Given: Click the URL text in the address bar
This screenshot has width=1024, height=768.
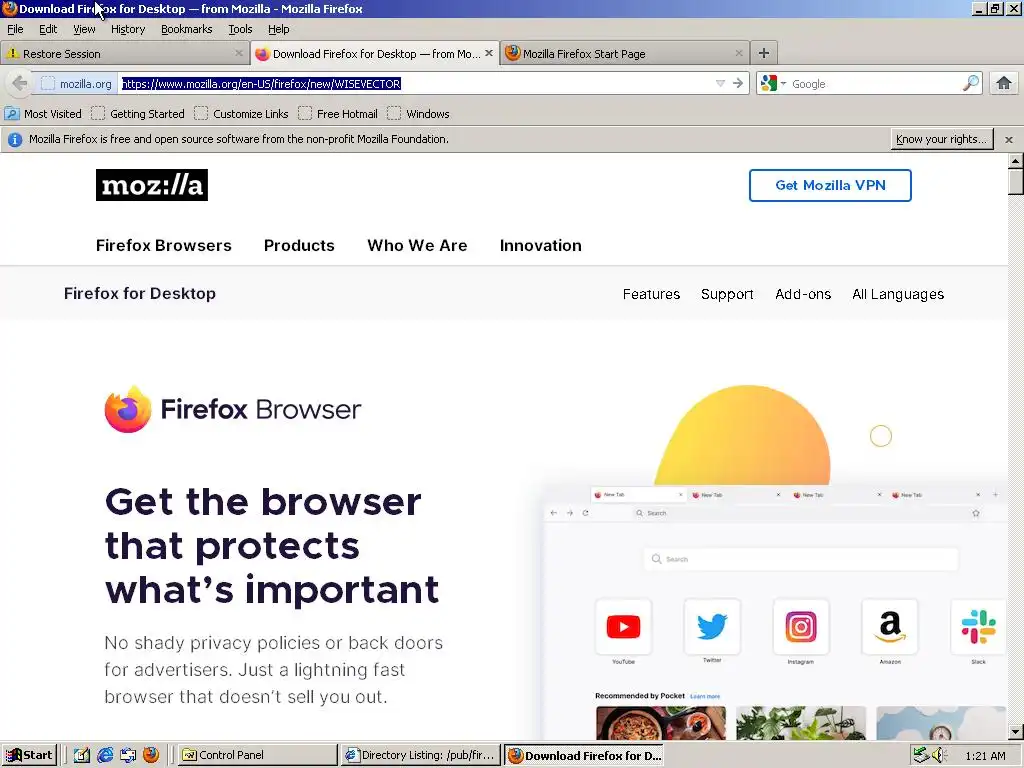Looking at the screenshot, I should click(x=261, y=84).
